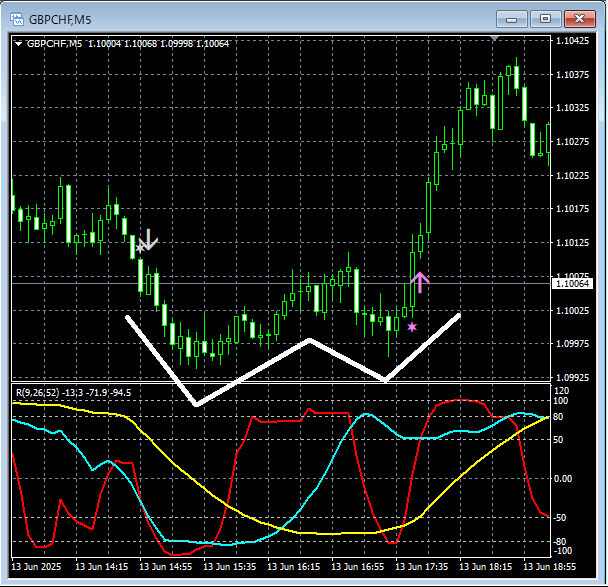Click the 1.10375 price scale label

(x=572, y=74)
